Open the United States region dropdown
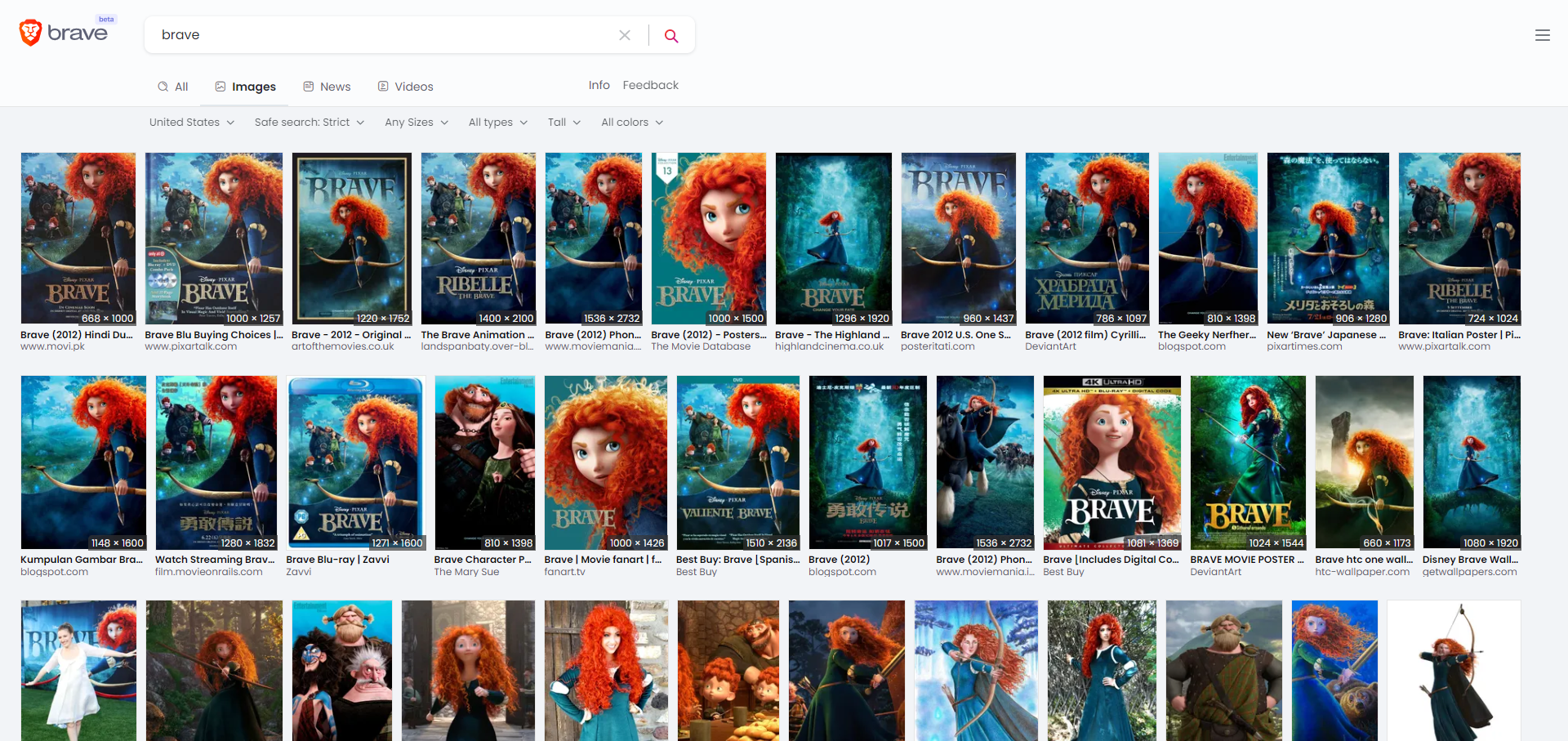Screen dimensions: 1568x741 (x=192, y=123)
